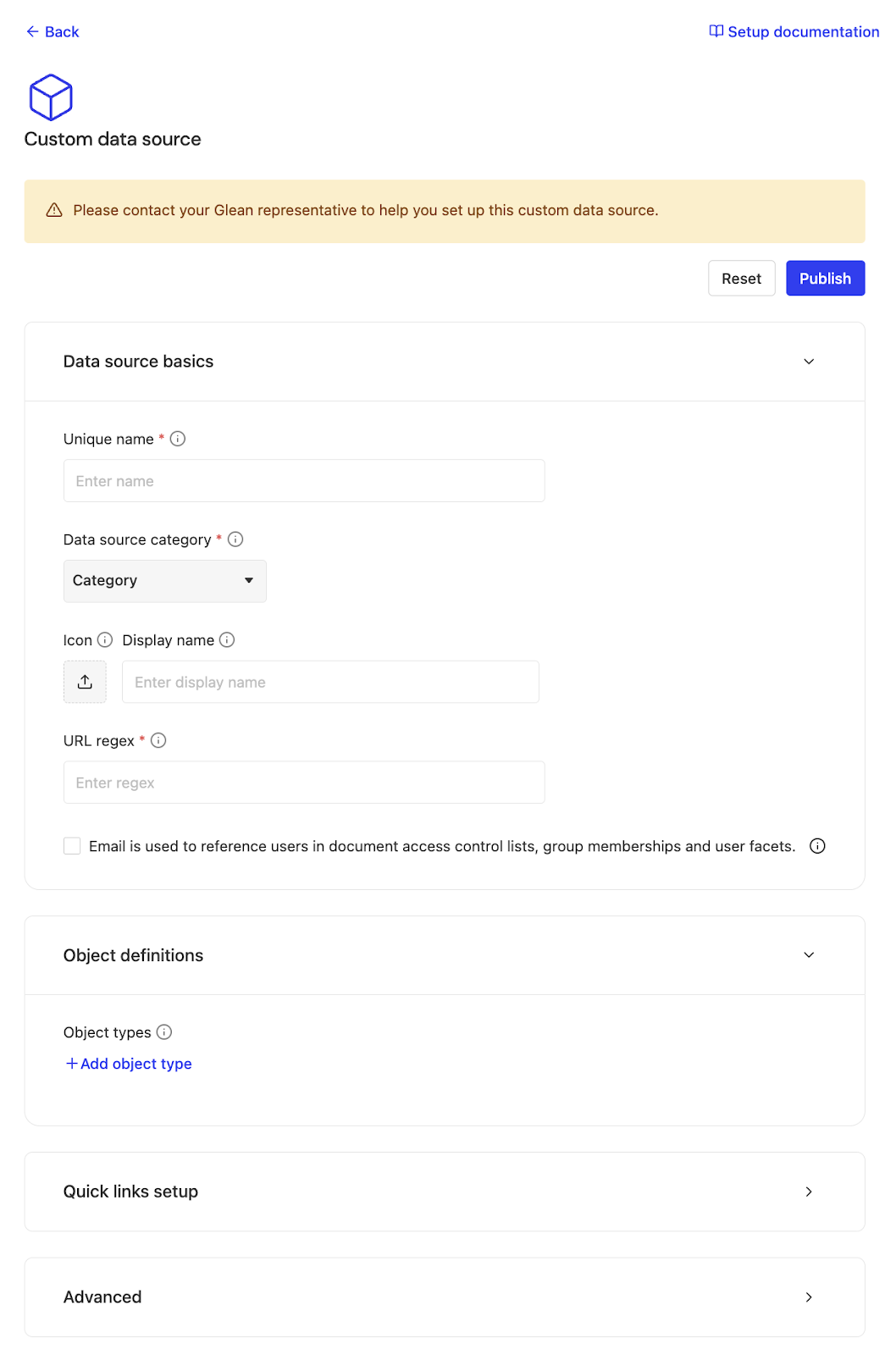Open Setup documentation link
The image size is (896, 1355).
pos(794,31)
